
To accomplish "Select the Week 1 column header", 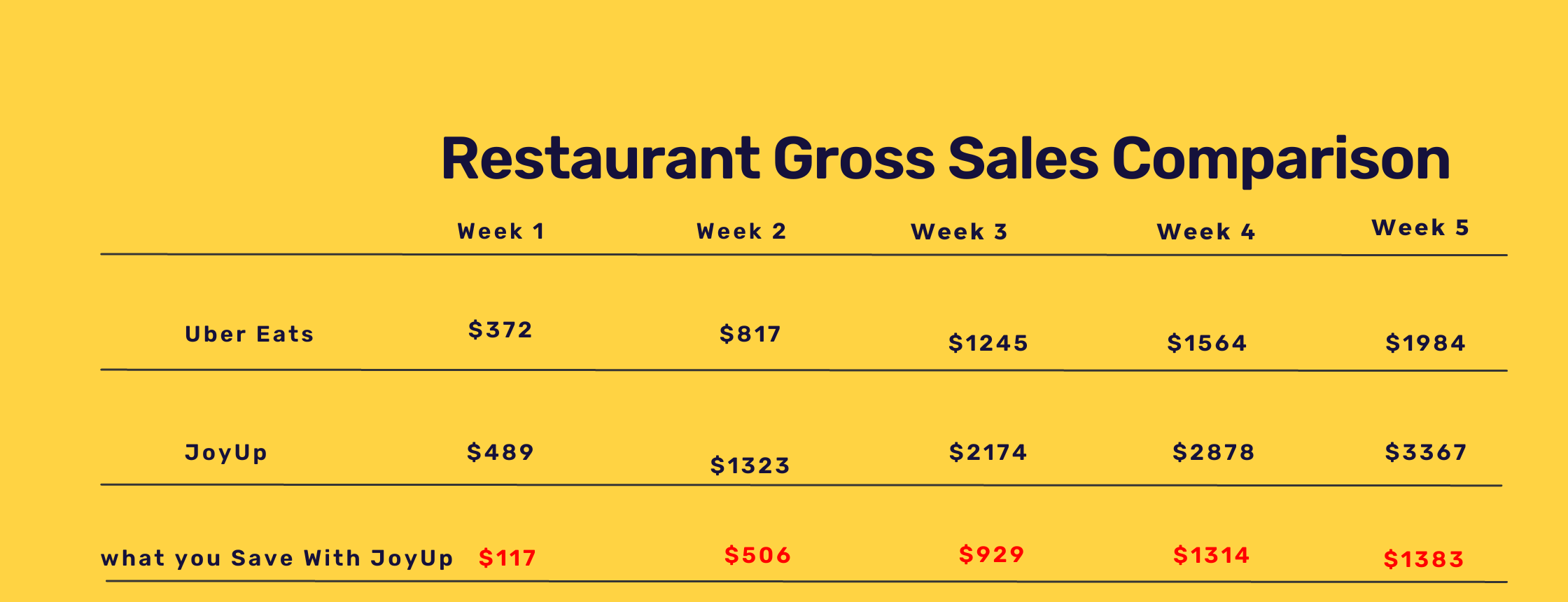I will [500, 231].
